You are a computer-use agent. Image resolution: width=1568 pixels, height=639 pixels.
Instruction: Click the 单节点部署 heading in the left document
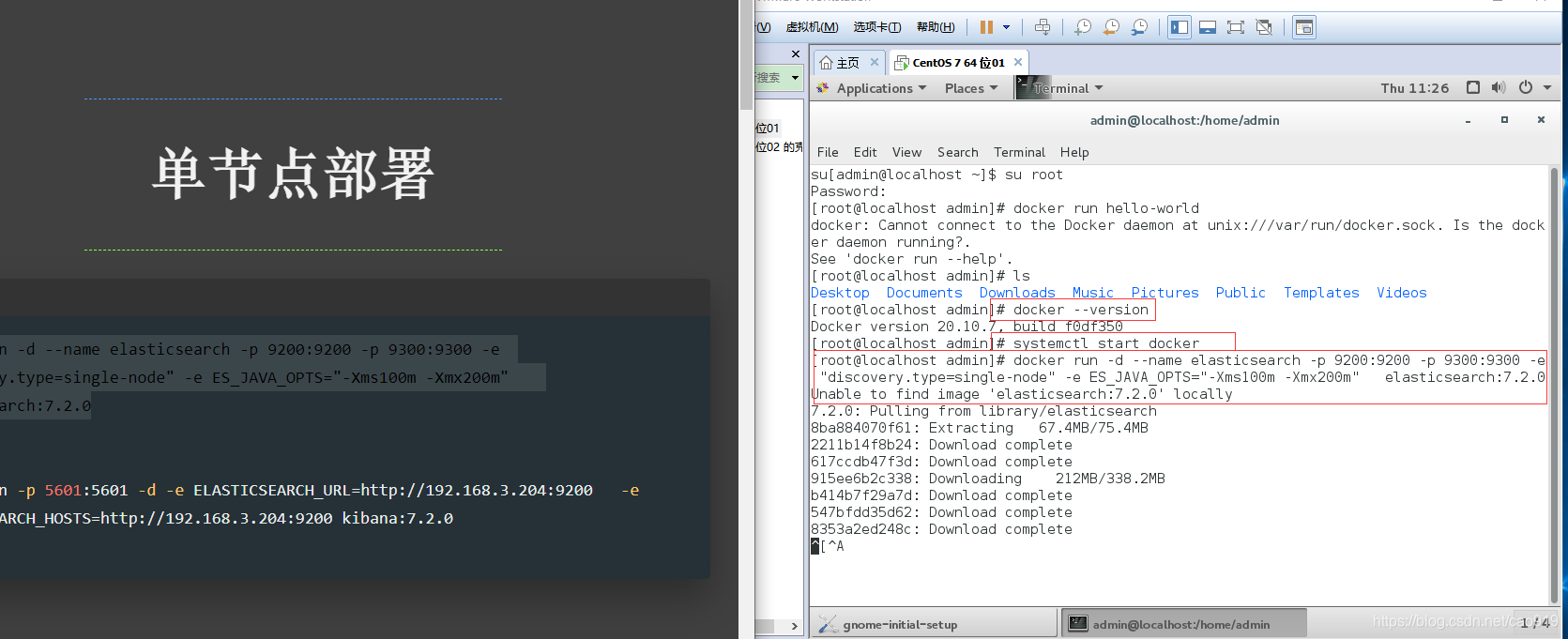point(293,174)
